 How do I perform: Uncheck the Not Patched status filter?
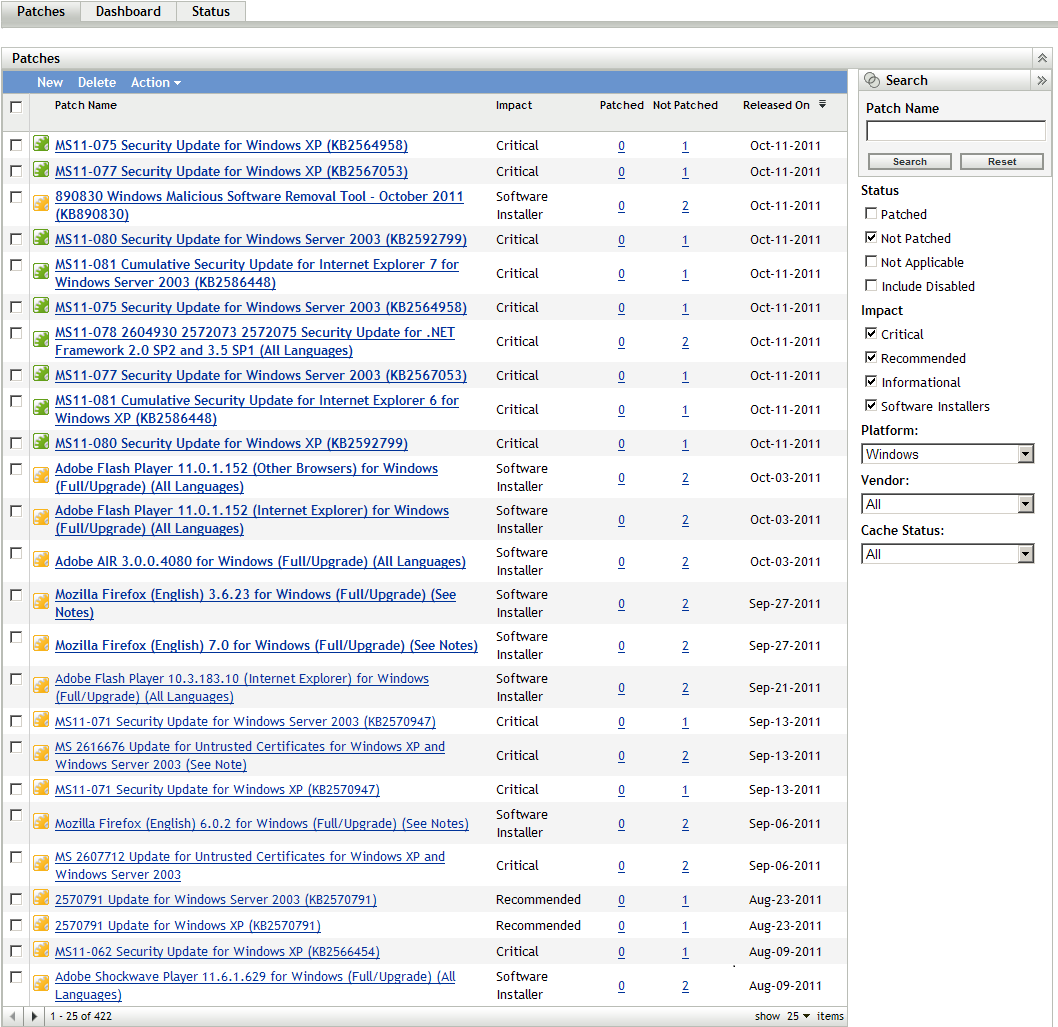click(871, 238)
